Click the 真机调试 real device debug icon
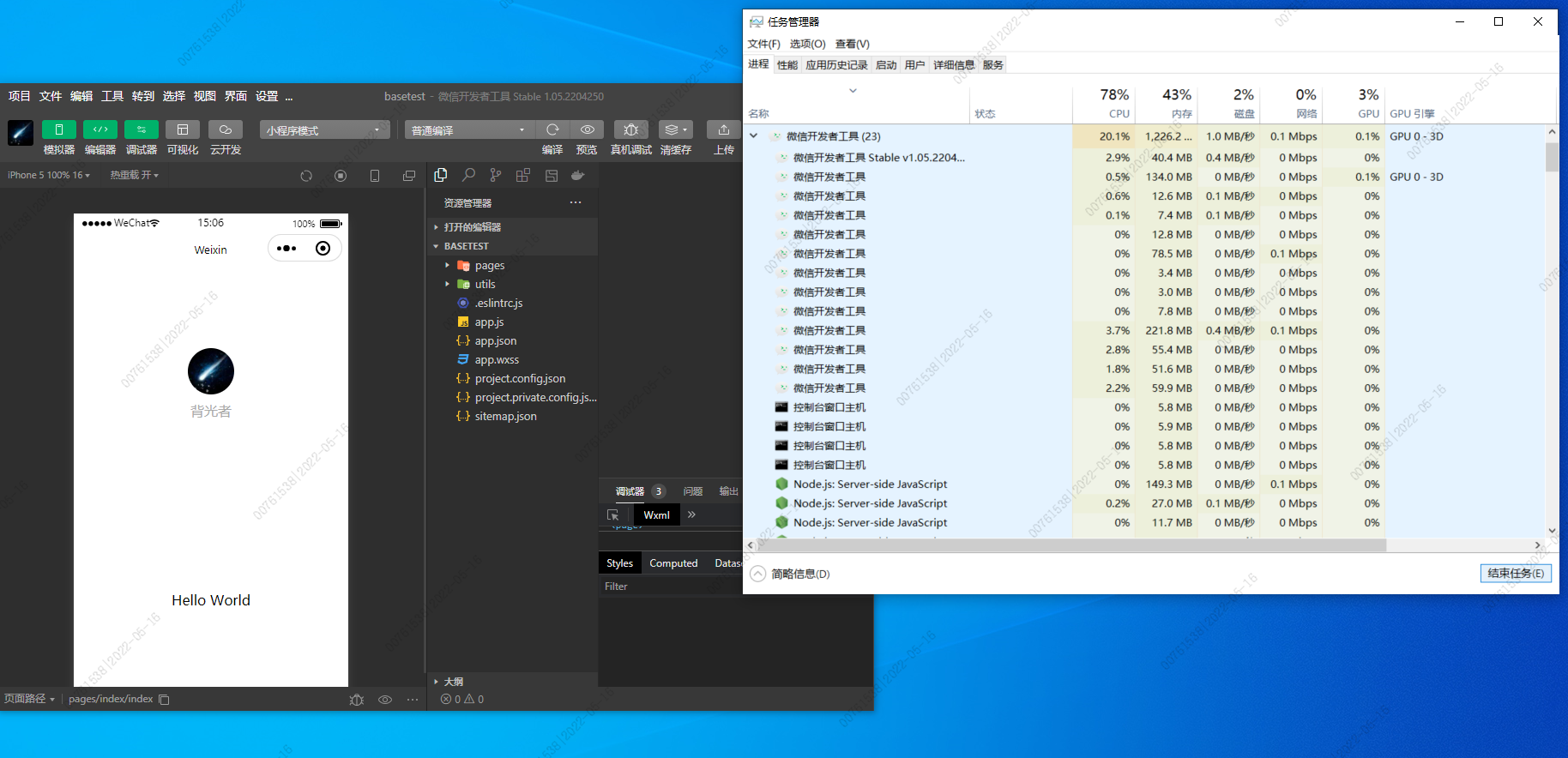Viewport: 1568px width, 758px height. (x=631, y=129)
